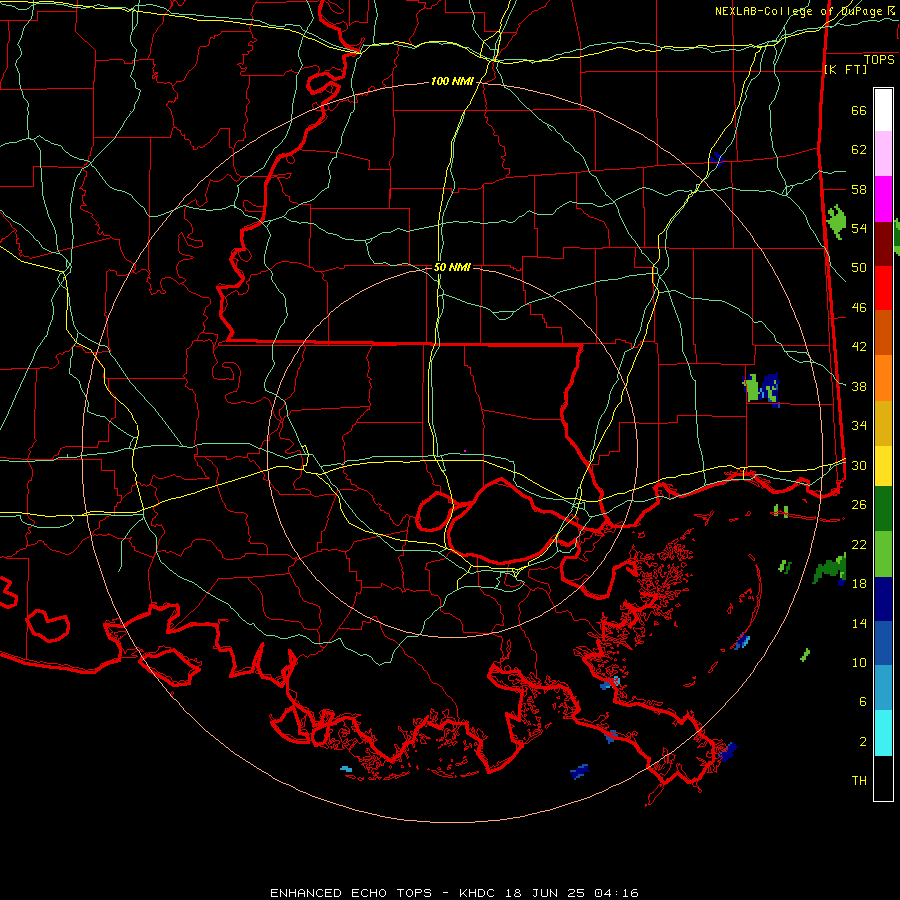Image resolution: width=900 pixels, height=900 pixels.
Task: Click the 10 legend value
Action: pyautogui.click(x=859, y=662)
